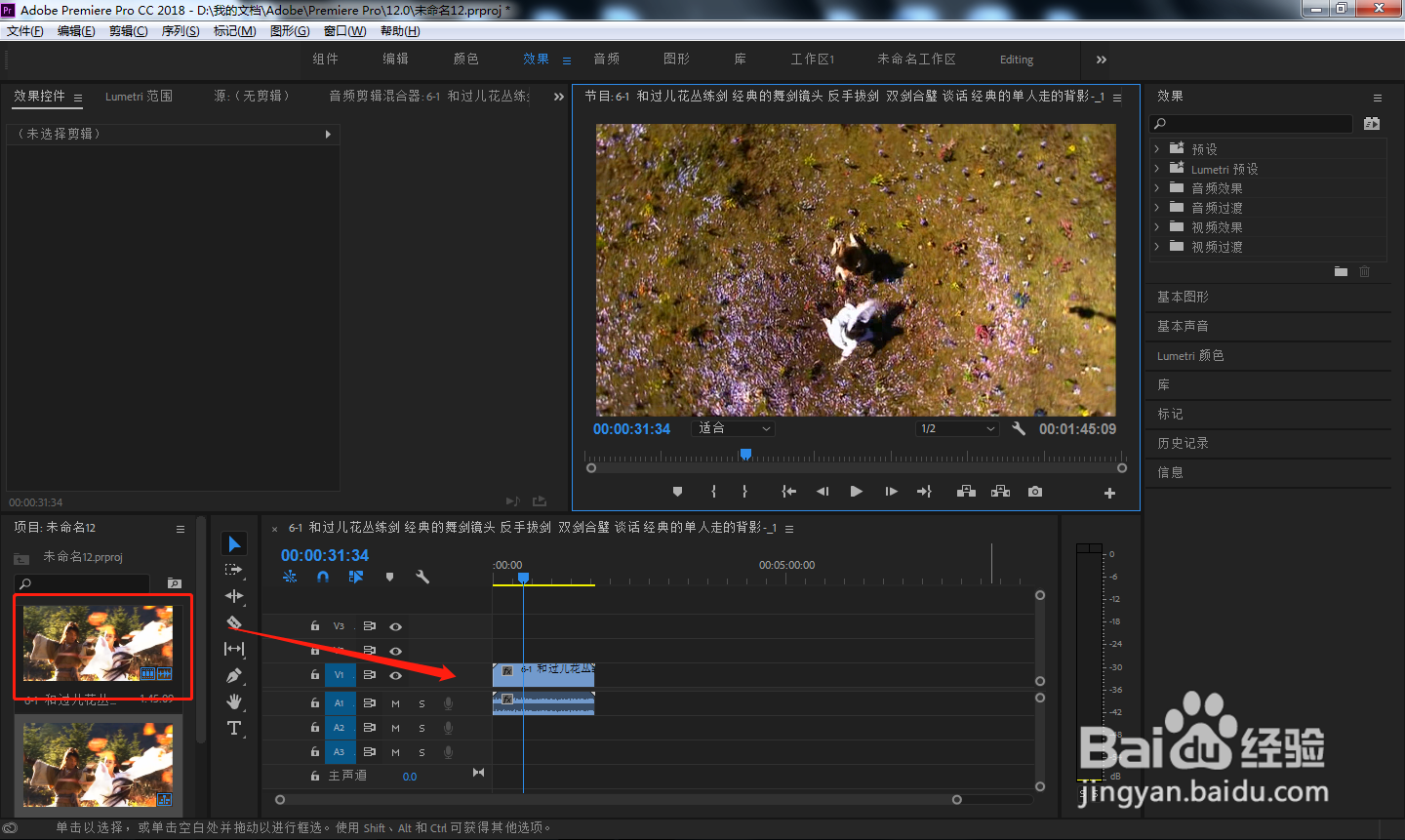Viewport: 1405px width, 840px height.
Task: Toggle timeline Snap magnet icon
Action: point(323,577)
